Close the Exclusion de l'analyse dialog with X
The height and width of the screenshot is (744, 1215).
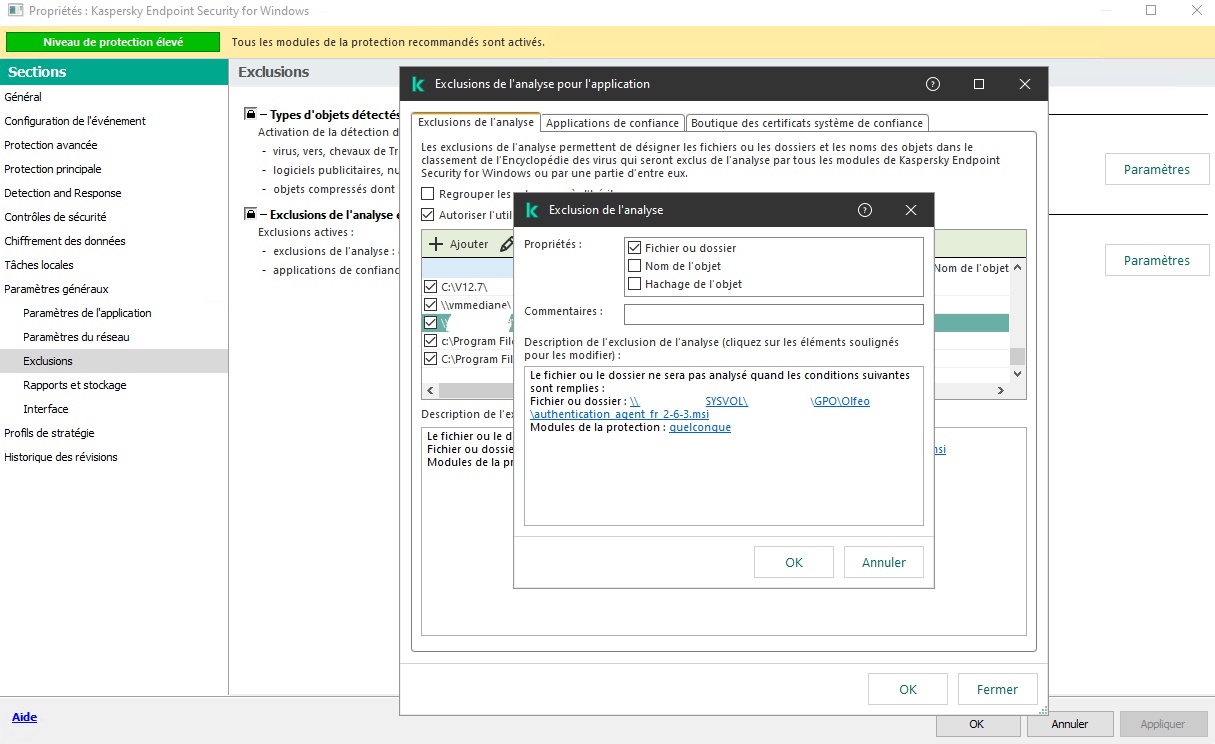tap(910, 210)
